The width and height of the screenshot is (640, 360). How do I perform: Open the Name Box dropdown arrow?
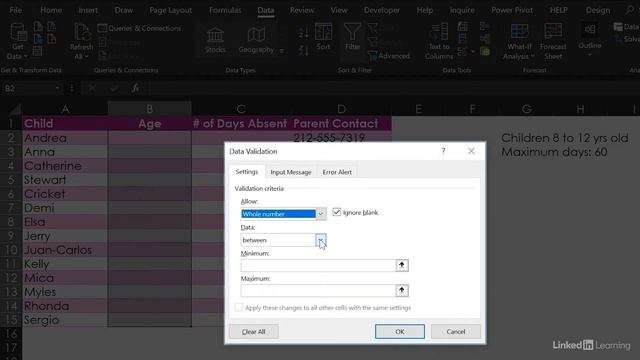click(57, 88)
